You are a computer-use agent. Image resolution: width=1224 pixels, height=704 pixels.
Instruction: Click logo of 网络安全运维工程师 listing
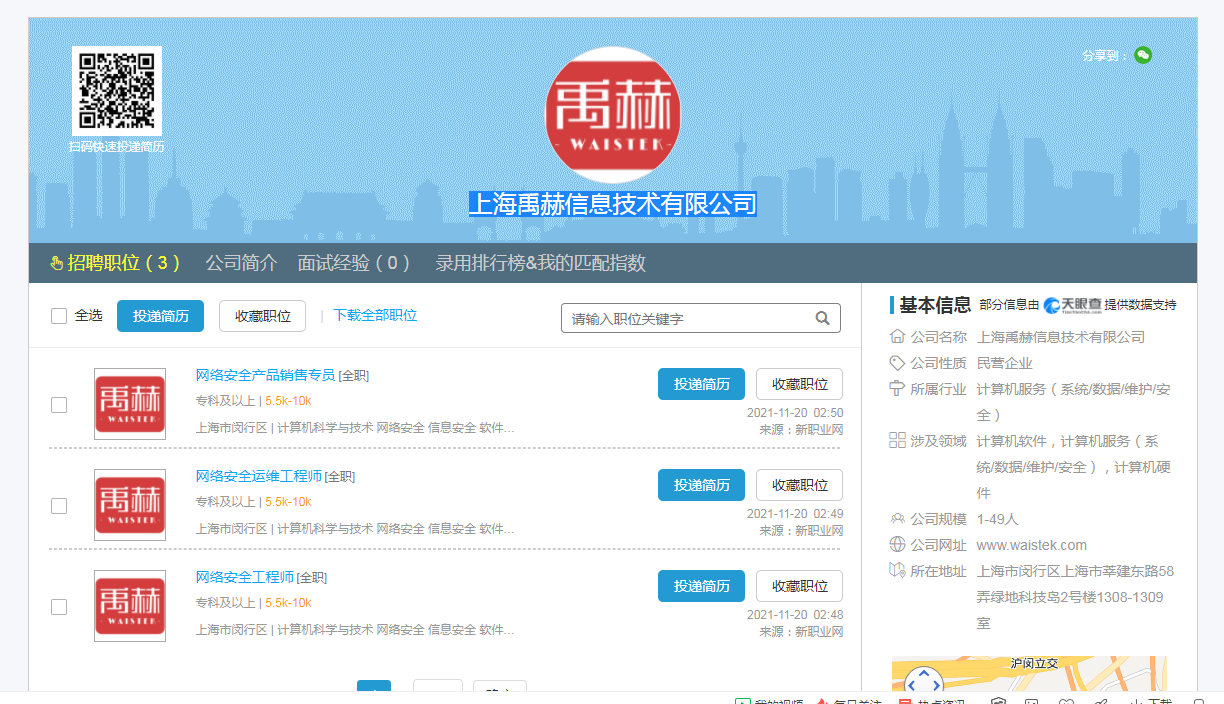tap(130, 505)
